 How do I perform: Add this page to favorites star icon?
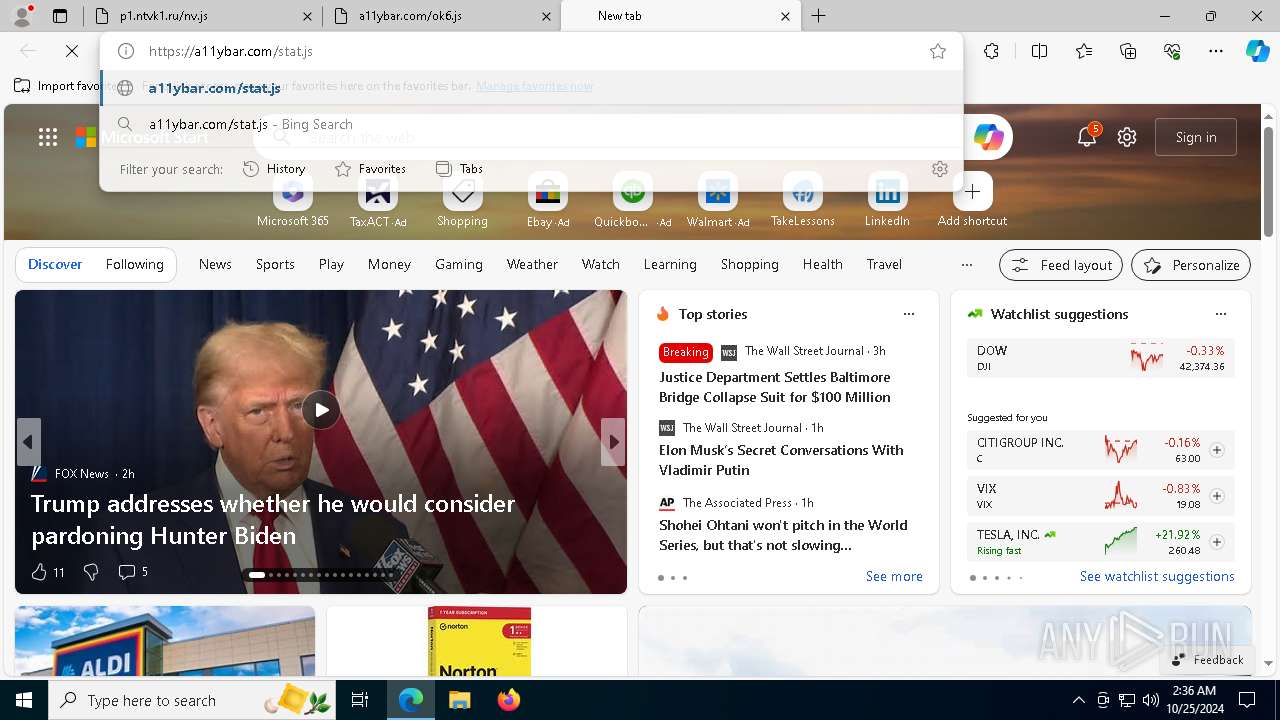click(x=938, y=51)
